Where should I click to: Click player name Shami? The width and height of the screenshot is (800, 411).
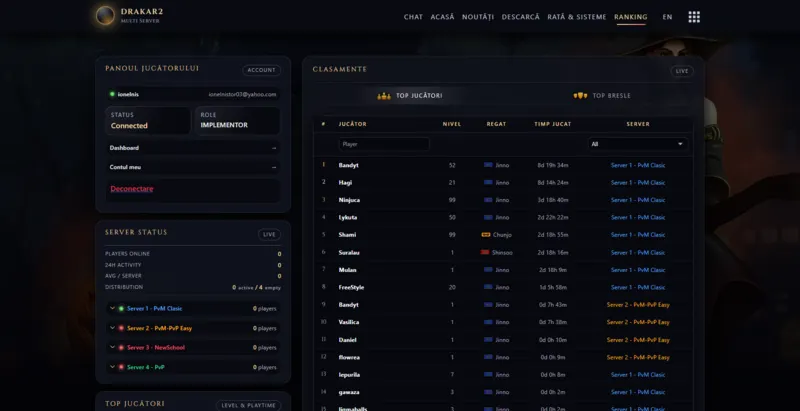tap(347, 235)
